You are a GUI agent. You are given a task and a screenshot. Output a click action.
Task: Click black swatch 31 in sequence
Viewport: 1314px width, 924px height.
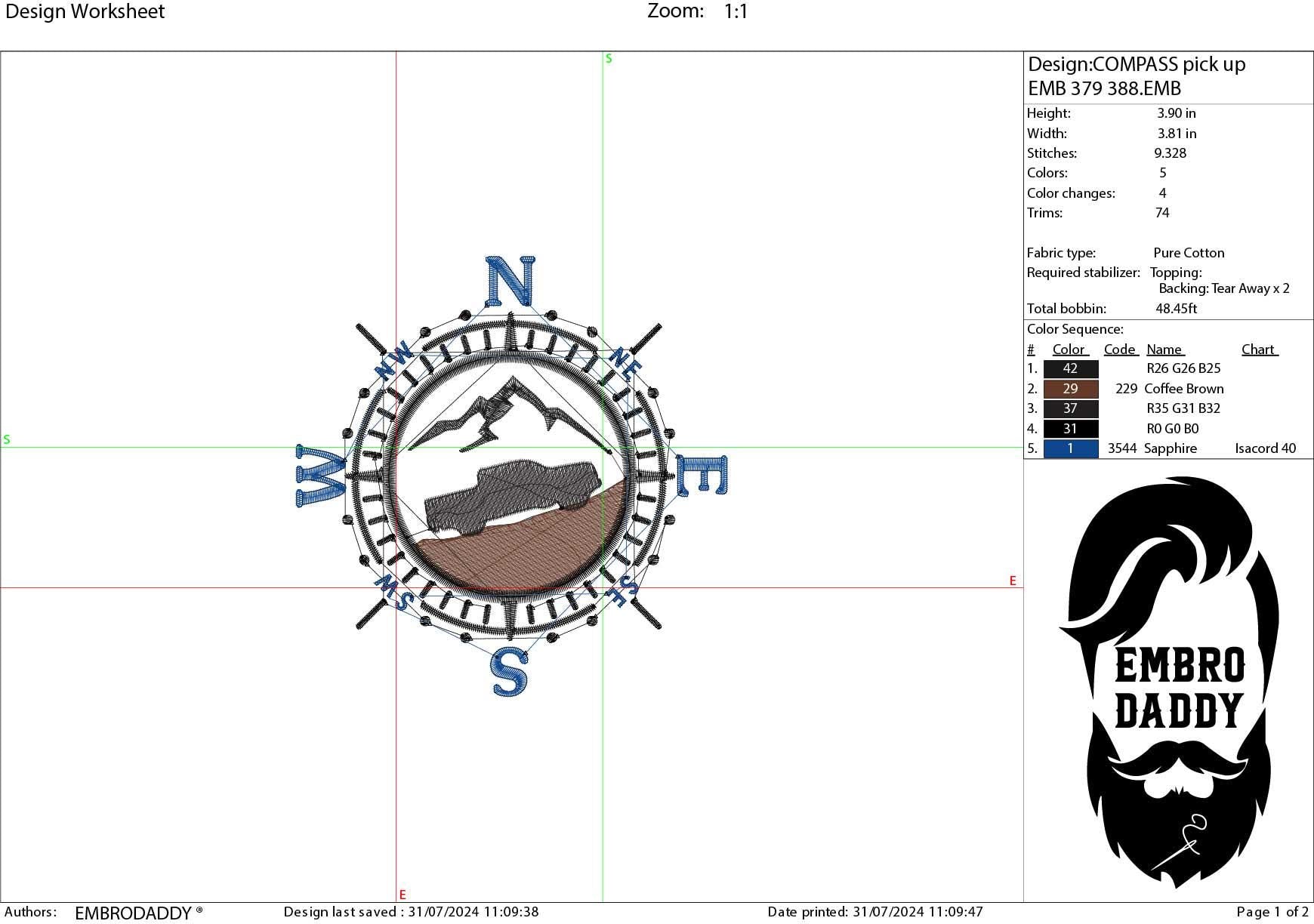pos(1070,429)
